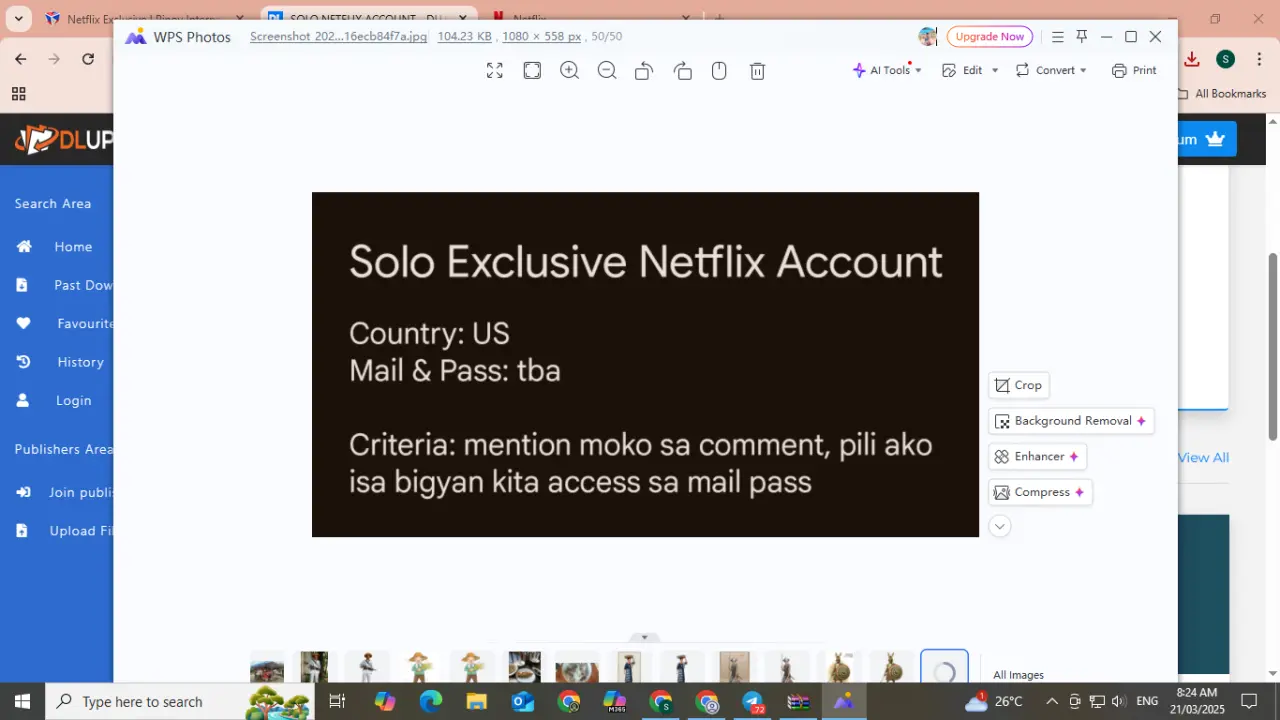Show hidden system tray icons

[1052, 701]
